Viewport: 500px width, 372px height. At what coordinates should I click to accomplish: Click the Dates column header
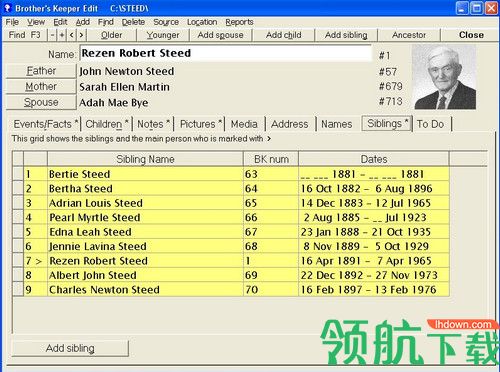pyautogui.click(x=374, y=159)
